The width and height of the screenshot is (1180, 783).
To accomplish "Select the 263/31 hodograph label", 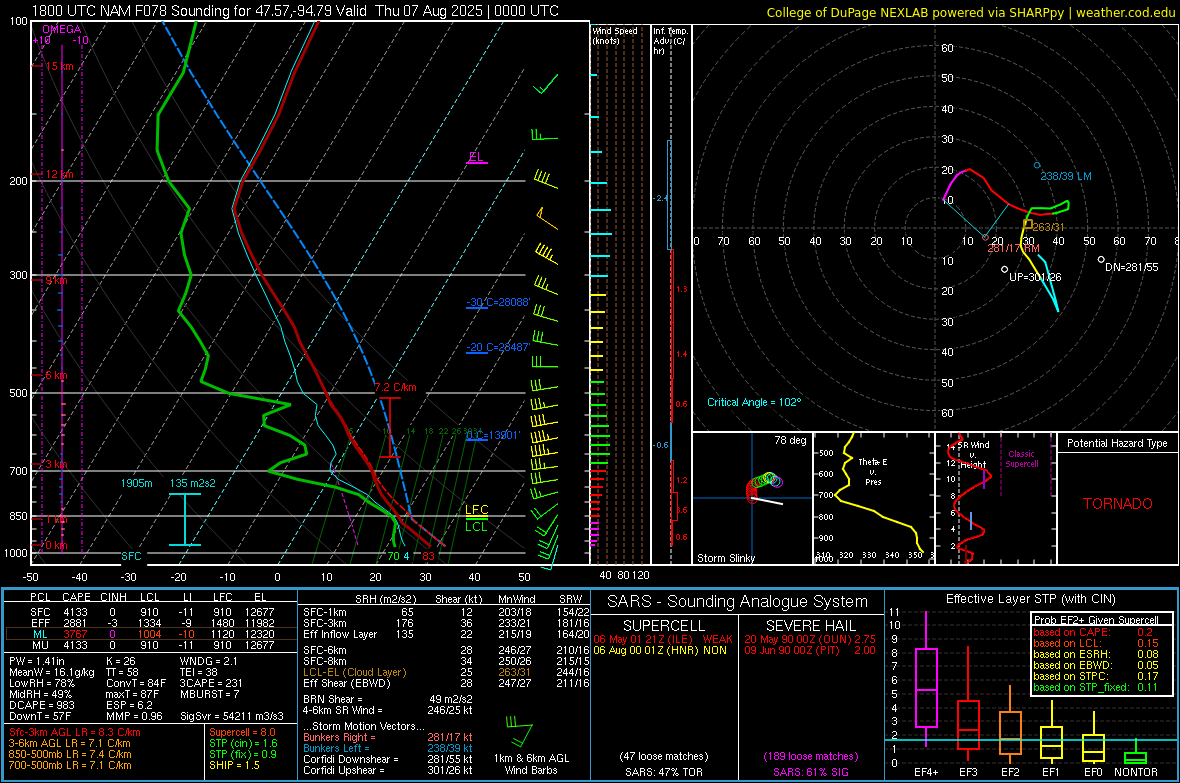I will (x=1048, y=227).
